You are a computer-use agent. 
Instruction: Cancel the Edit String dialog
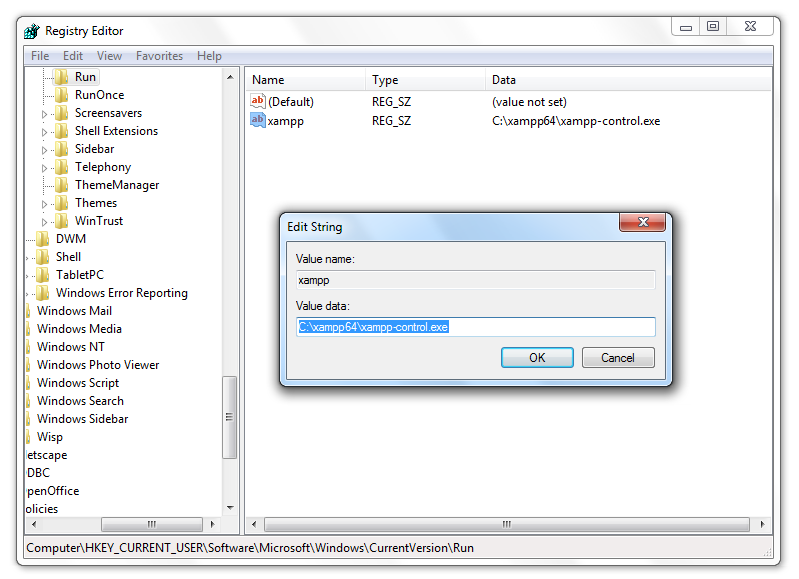tap(618, 357)
